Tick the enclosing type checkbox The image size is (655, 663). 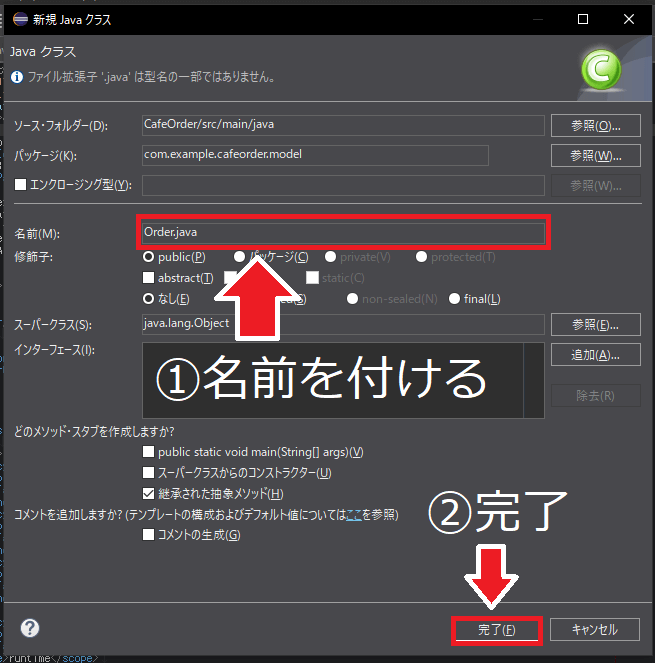21,185
